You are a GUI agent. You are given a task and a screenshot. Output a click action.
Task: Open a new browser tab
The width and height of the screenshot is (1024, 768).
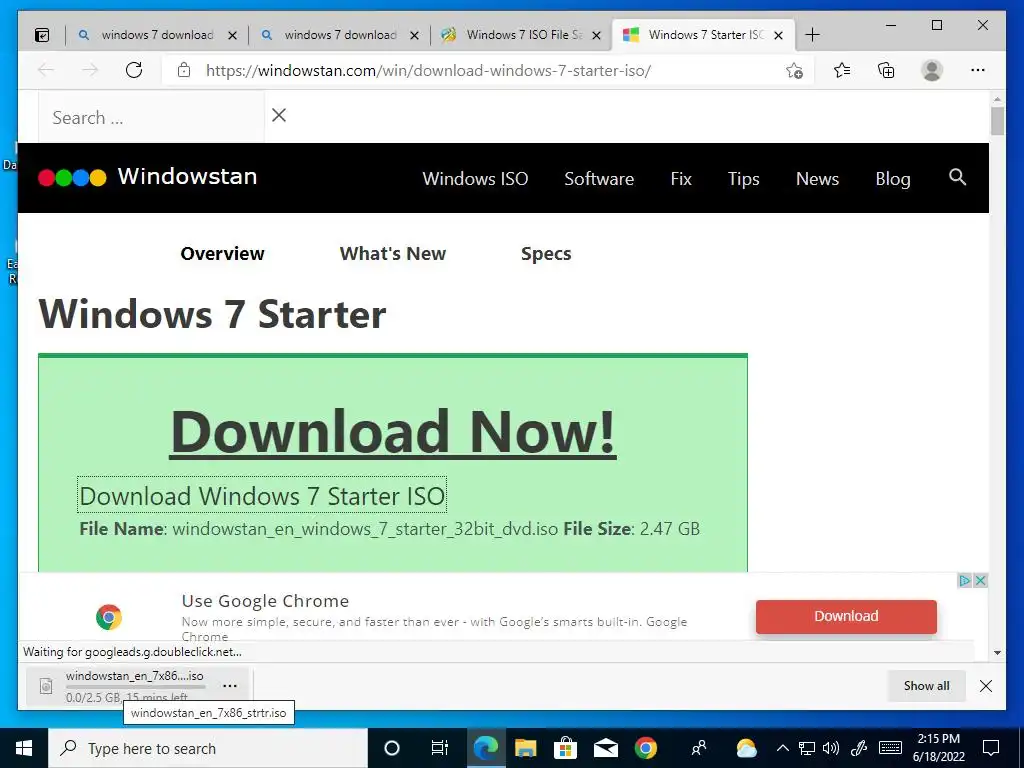(812, 35)
